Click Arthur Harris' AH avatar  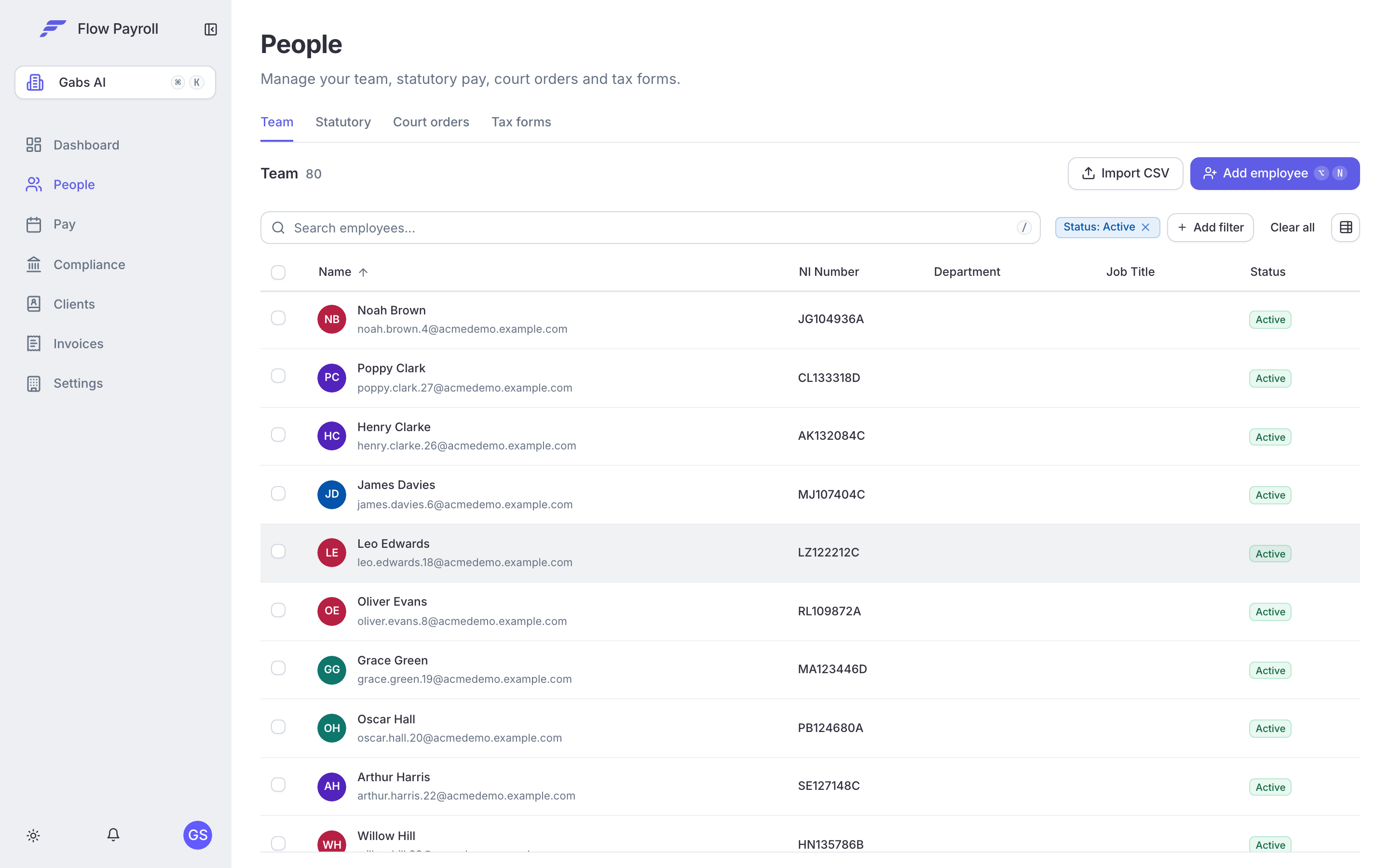click(332, 786)
